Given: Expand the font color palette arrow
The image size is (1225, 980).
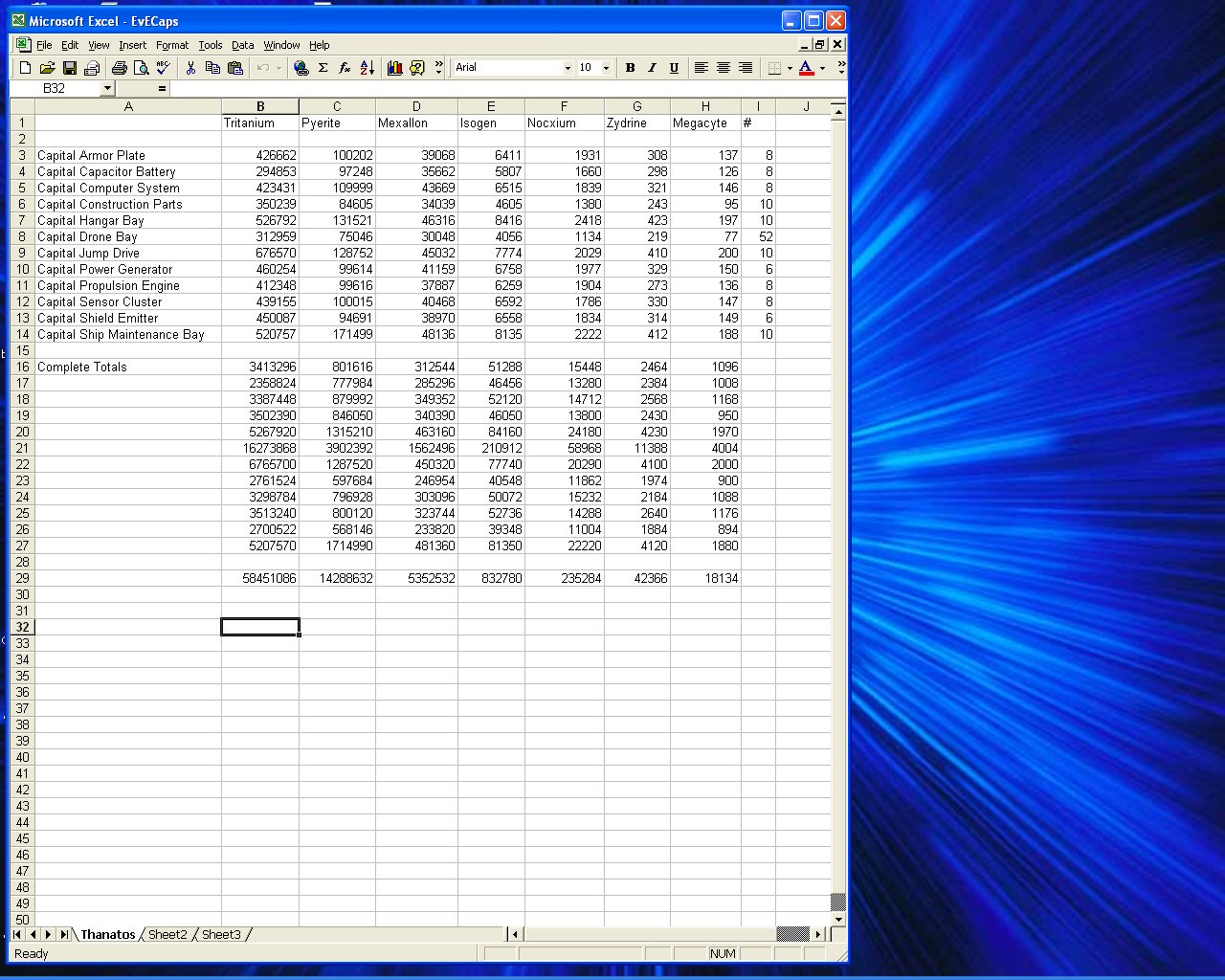Looking at the screenshot, I should point(822,68).
